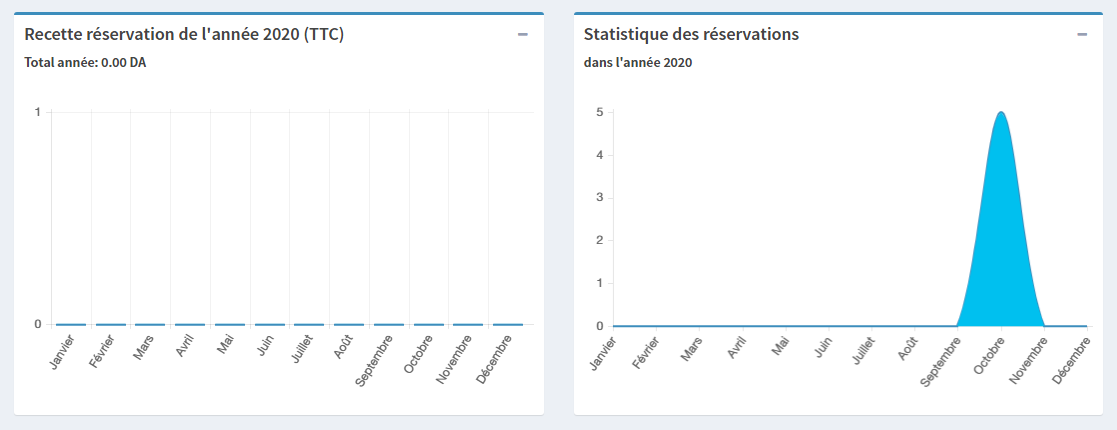Screen dimensions: 1117x430
Task: Collapse the Recette réservation 2020 panel
Action: pos(522,34)
